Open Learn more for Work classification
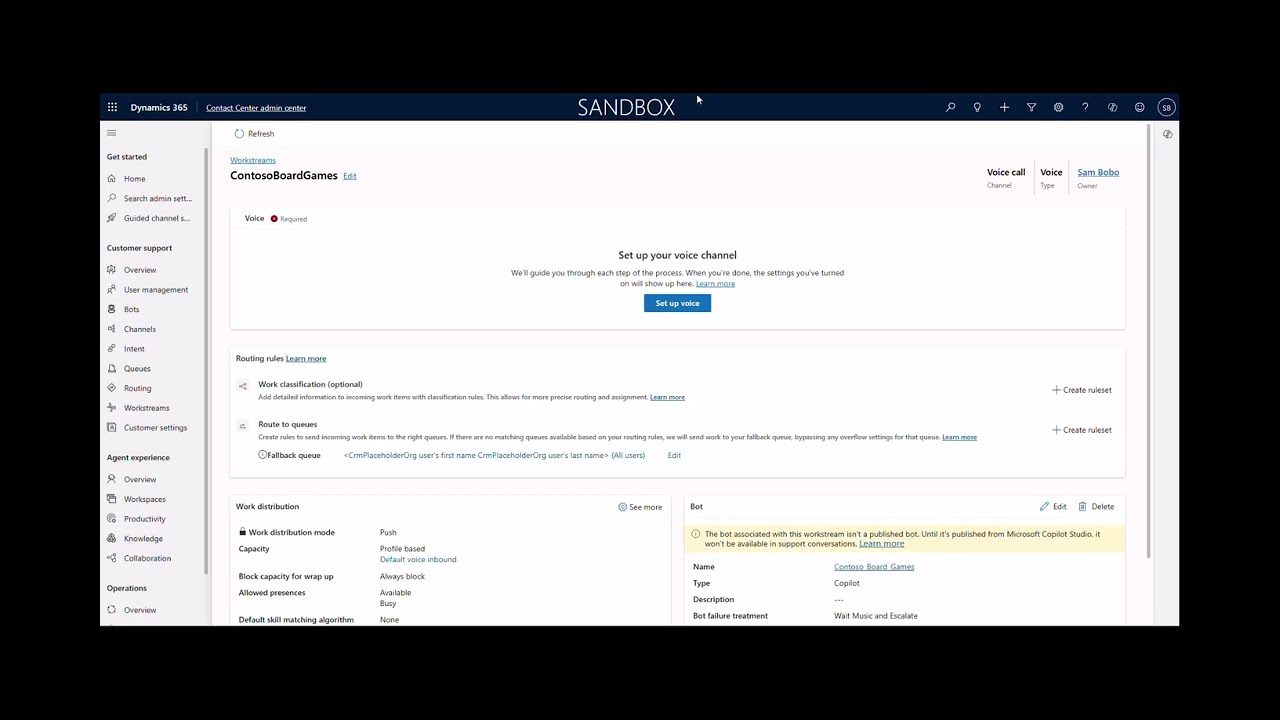Viewport: 1280px width, 720px height. [x=667, y=397]
